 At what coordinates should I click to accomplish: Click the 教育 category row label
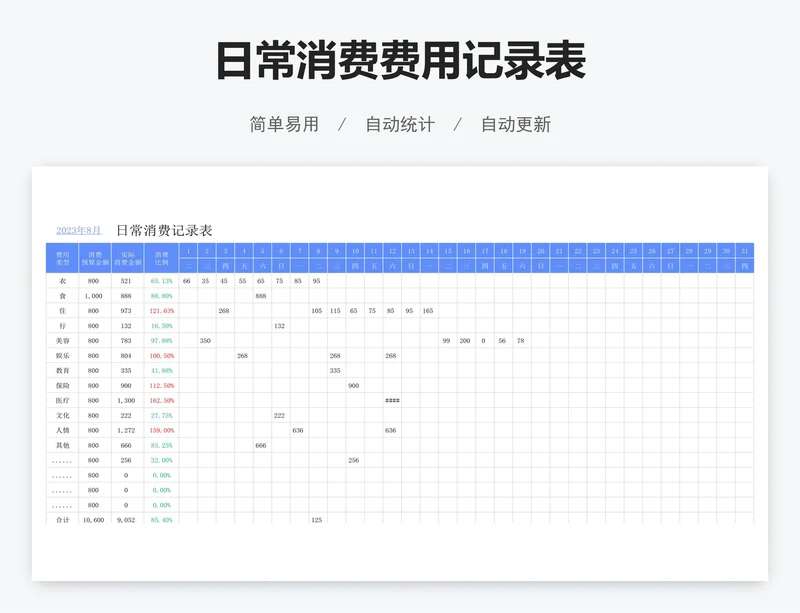(62, 371)
